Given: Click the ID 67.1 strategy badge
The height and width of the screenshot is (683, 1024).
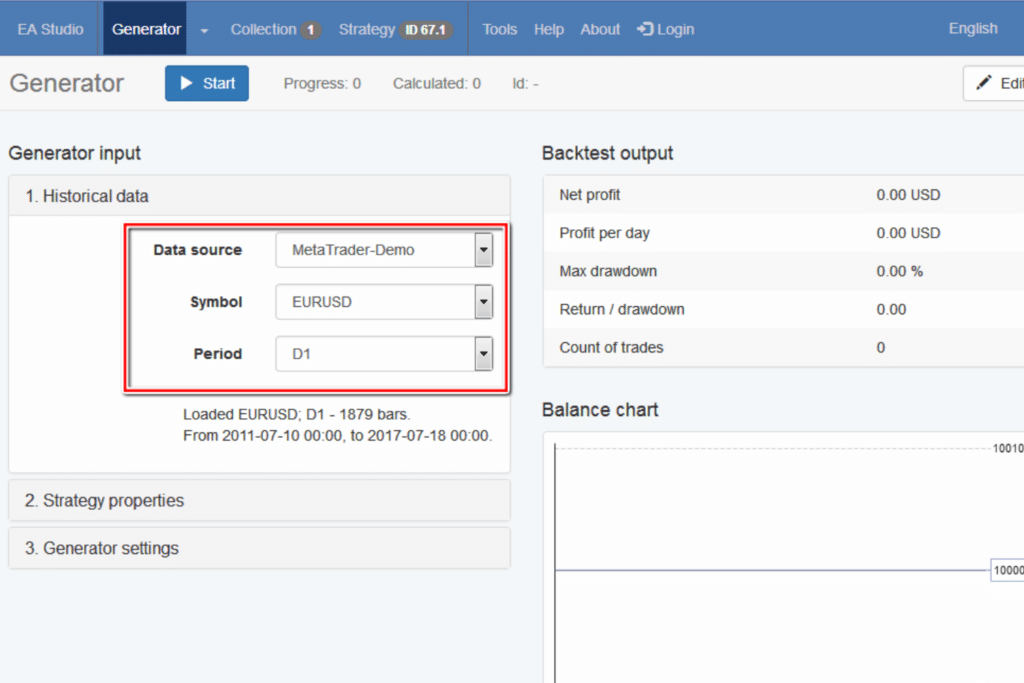Looking at the screenshot, I should (x=426, y=30).
